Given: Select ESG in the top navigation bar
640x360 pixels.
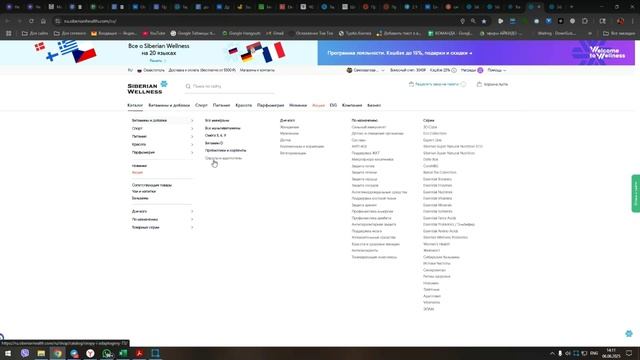Looking at the screenshot, I should coord(333,105).
